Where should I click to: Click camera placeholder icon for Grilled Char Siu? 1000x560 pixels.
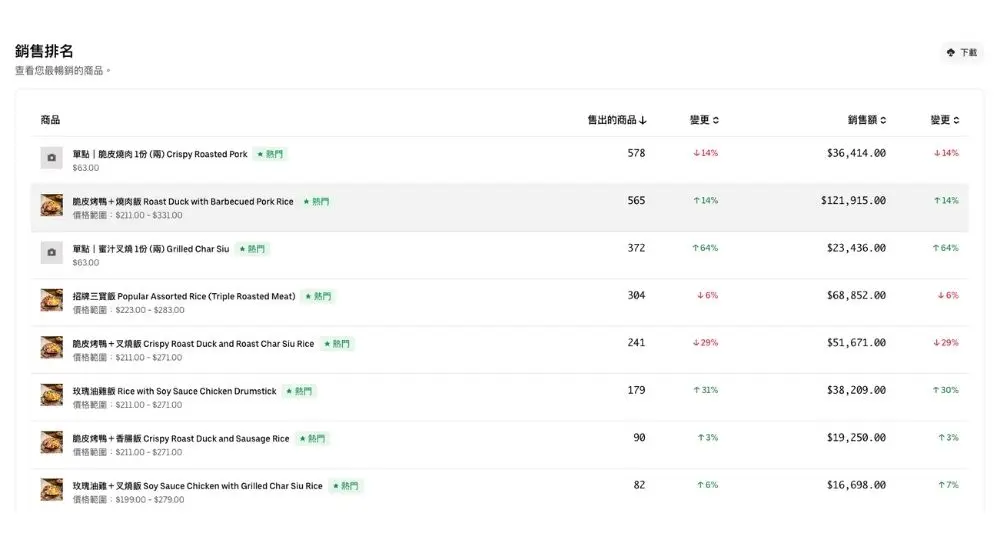[x=52, y=253]
